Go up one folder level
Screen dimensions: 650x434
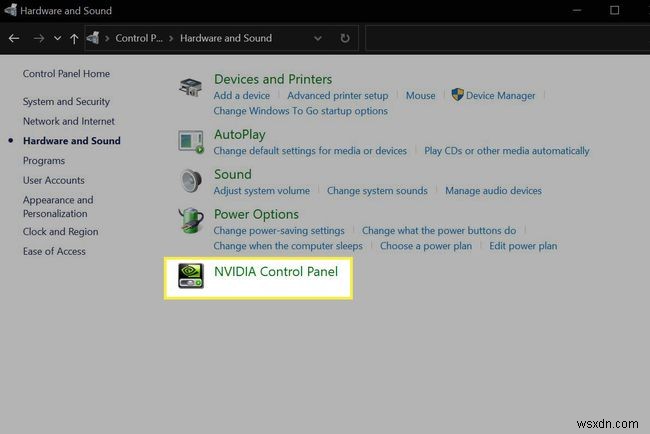(x=75, y=38)
